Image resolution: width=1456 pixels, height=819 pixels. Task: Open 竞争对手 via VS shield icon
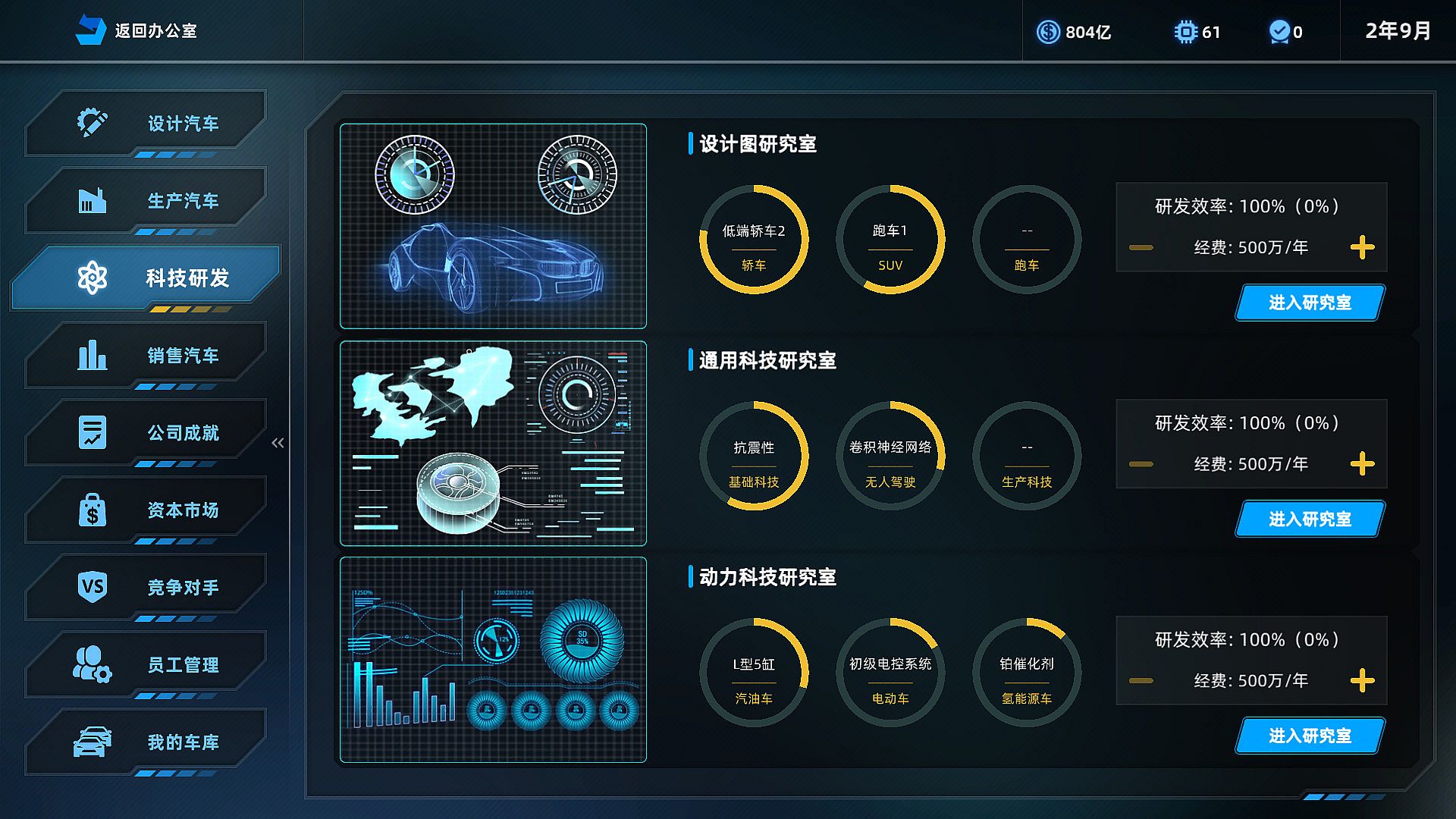93,587
